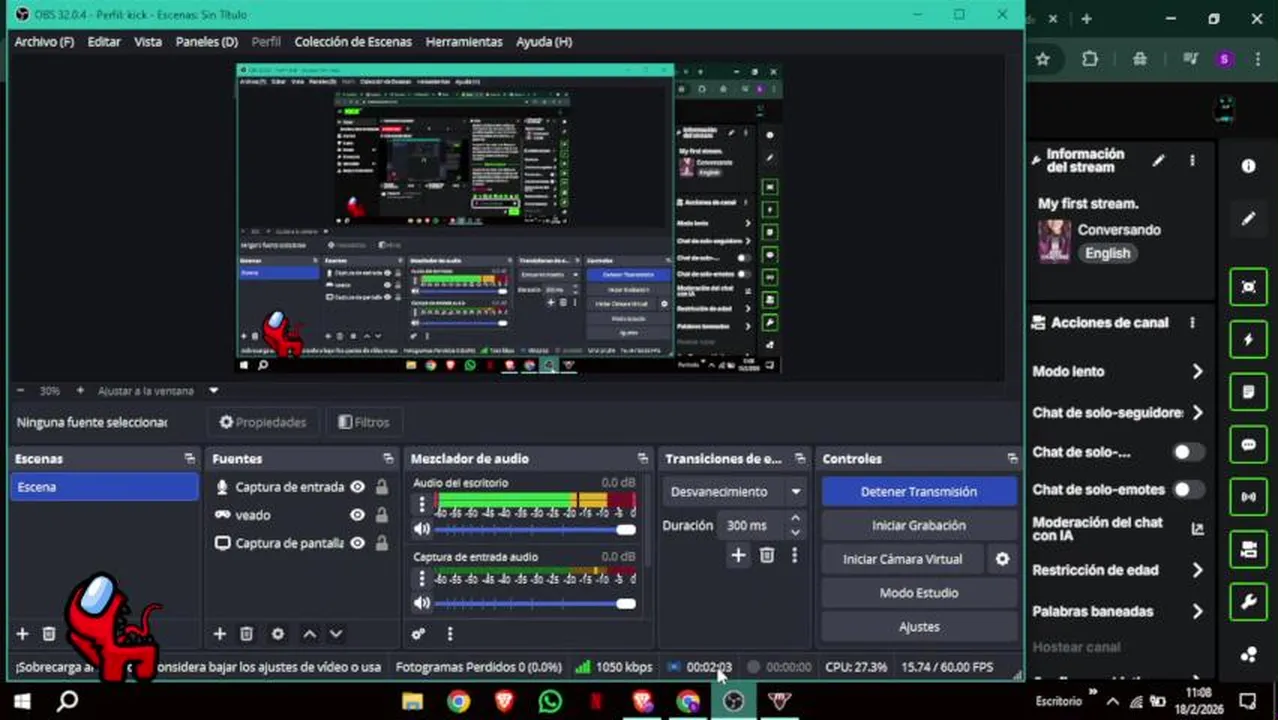Viewport: 1278px width, 720px height.
Task: Increase Duración with the up stepper arrow
Action: 795,519
